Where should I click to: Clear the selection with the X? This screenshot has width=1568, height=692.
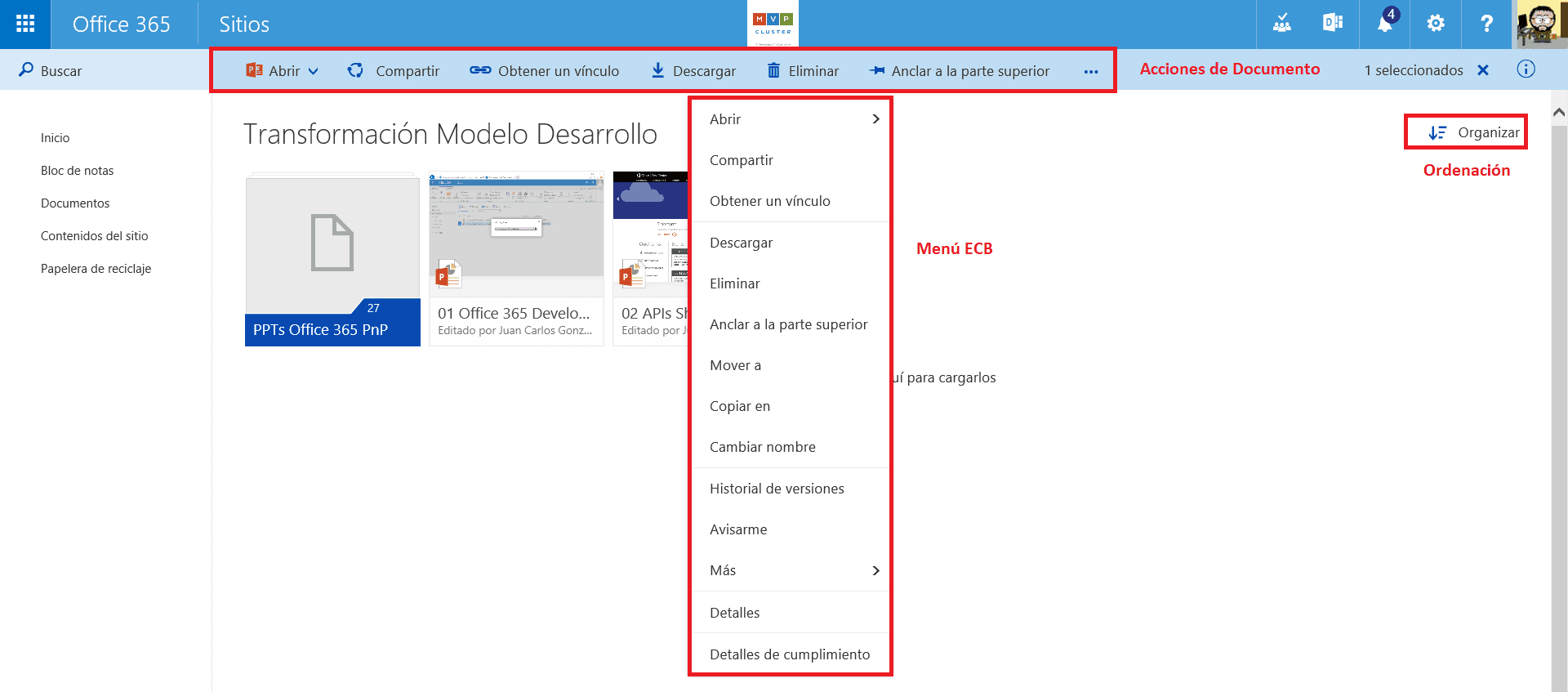[1483, 70]
